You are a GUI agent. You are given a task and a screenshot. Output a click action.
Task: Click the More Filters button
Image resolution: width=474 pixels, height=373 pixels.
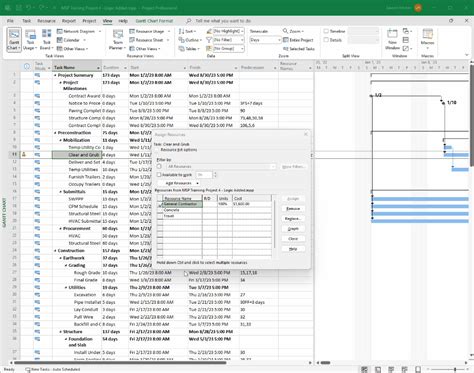coord(293,166)
